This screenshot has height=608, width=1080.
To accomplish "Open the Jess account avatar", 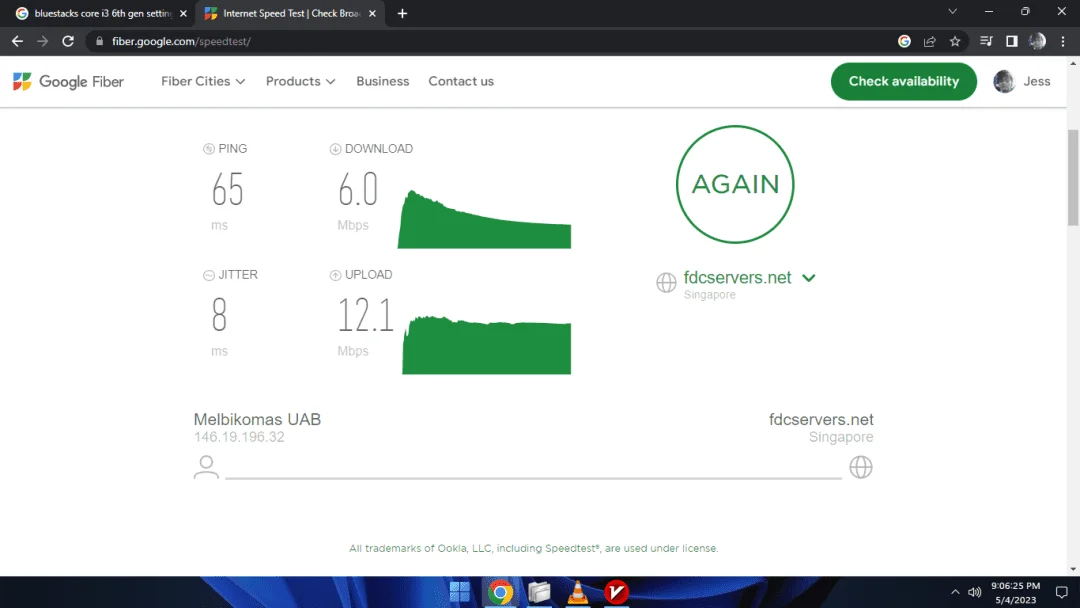I will coord(1004,81).
